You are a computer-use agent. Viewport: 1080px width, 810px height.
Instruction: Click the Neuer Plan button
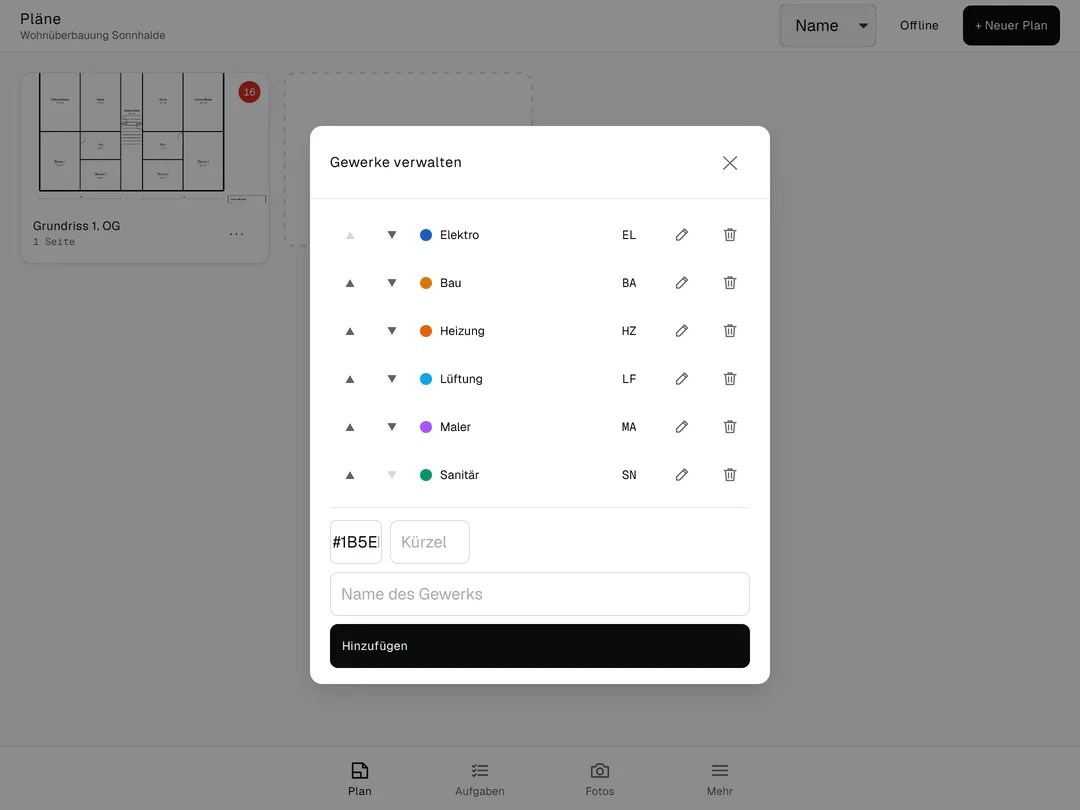tap(1011, 25)
